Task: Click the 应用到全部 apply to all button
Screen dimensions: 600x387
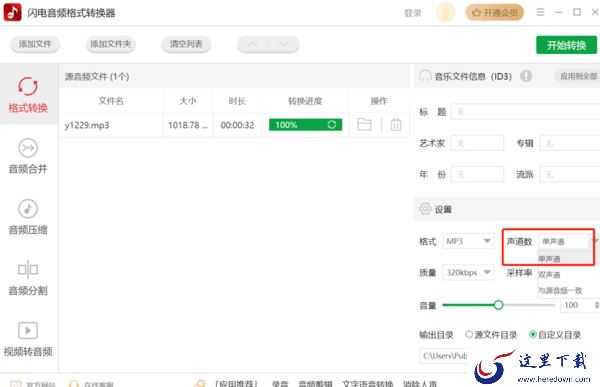Action: tap(578, 76)
